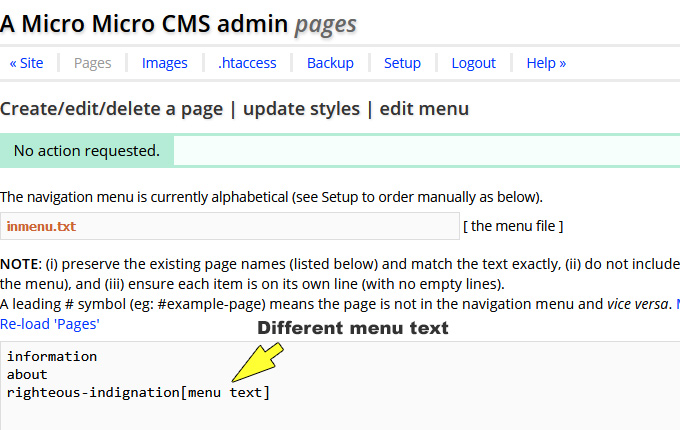Image resolution: width=680 pixels, height=430 pixels.
Task: Click the Re-load 'Pages' link
Action: point(50,323)
